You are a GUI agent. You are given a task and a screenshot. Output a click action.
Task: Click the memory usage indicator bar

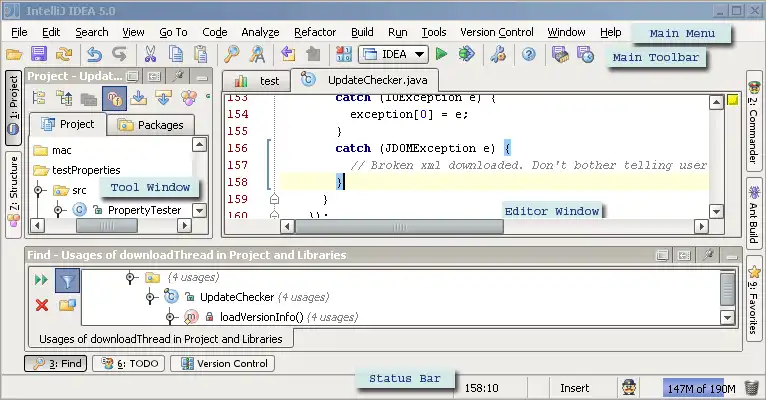point(701,388)
